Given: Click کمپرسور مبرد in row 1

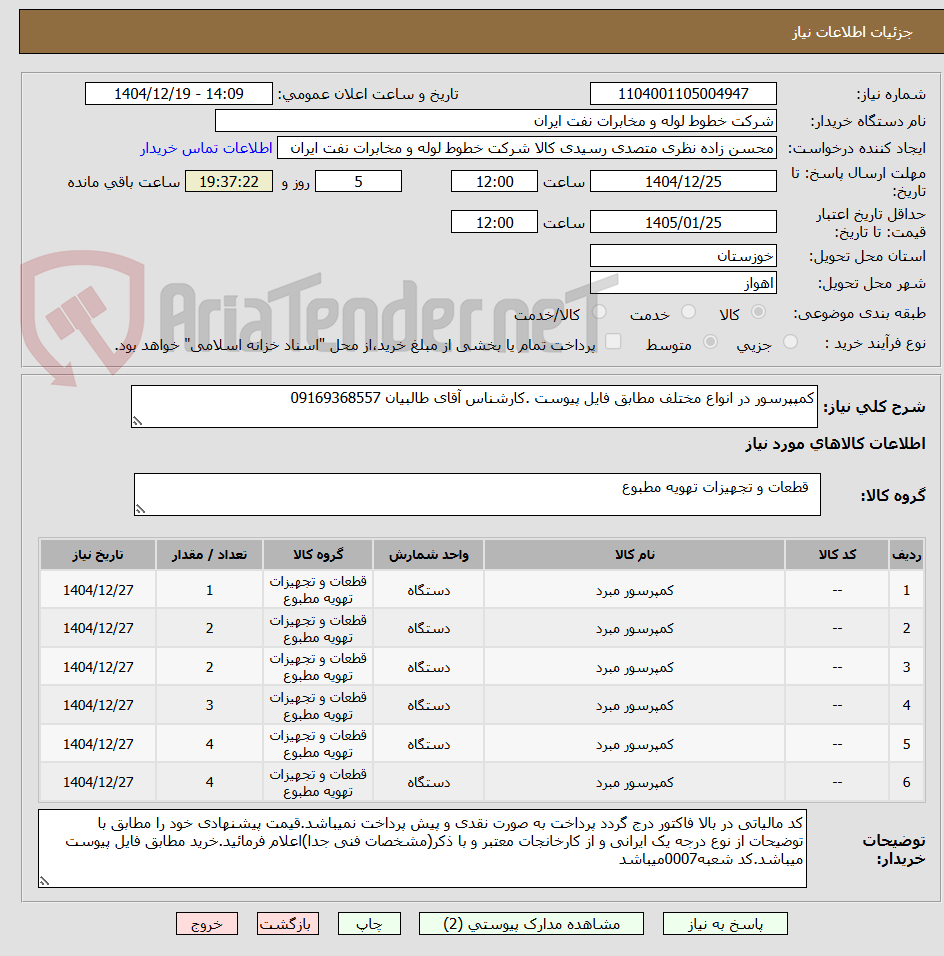Looking at the screenshot, I should pos(634,590).
